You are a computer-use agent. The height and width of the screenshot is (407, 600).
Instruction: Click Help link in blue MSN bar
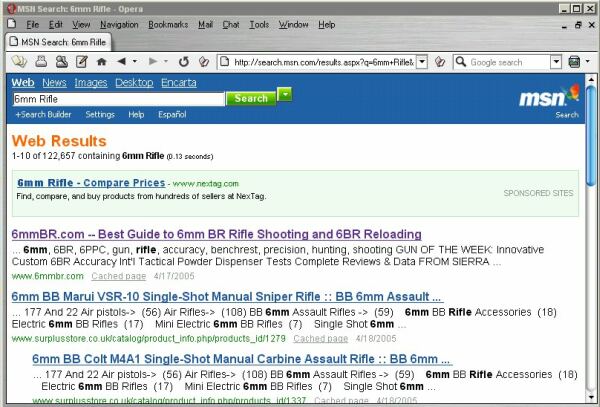136,114
